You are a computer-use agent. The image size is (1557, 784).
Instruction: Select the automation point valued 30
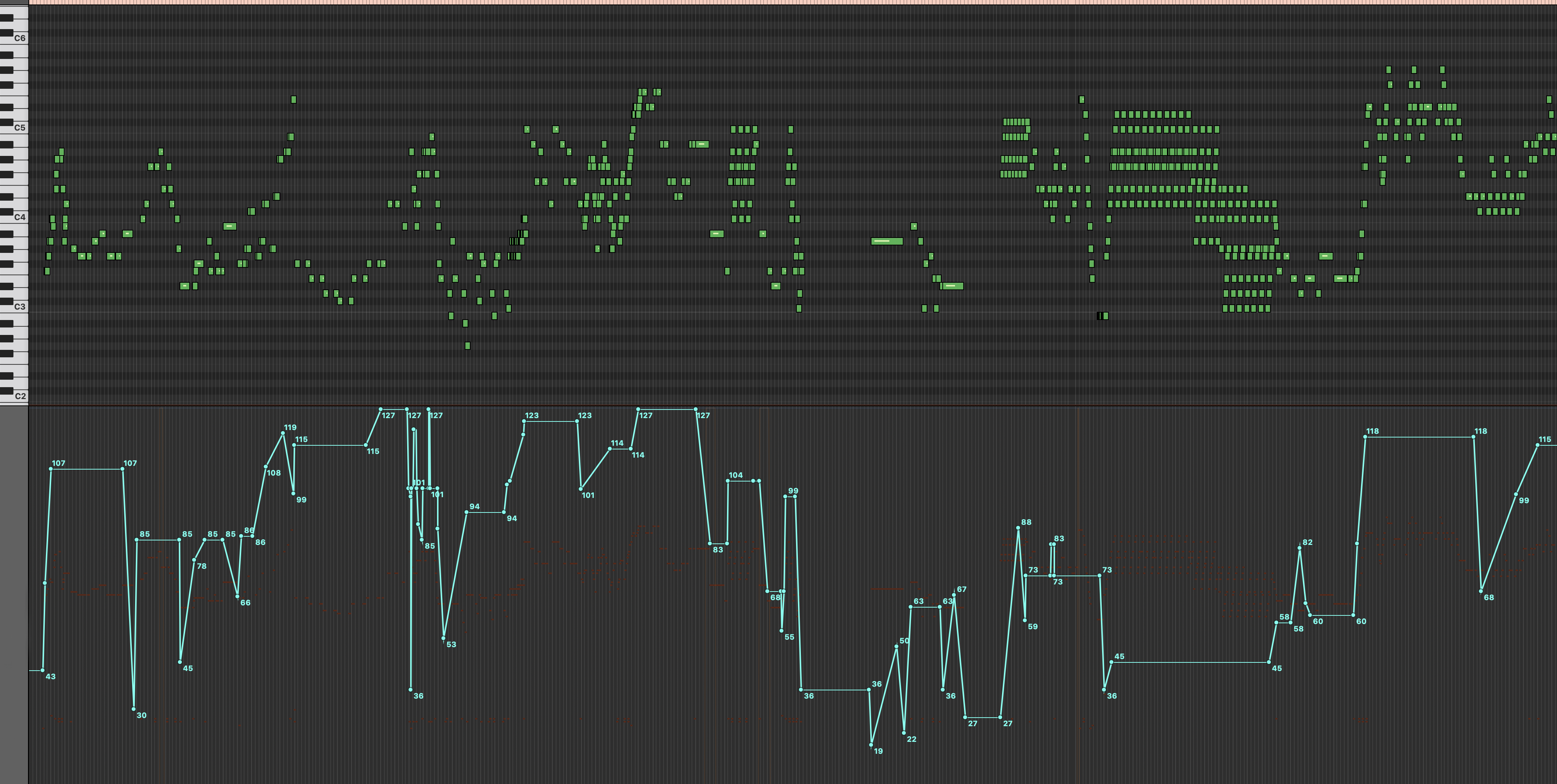coord(134,709)
